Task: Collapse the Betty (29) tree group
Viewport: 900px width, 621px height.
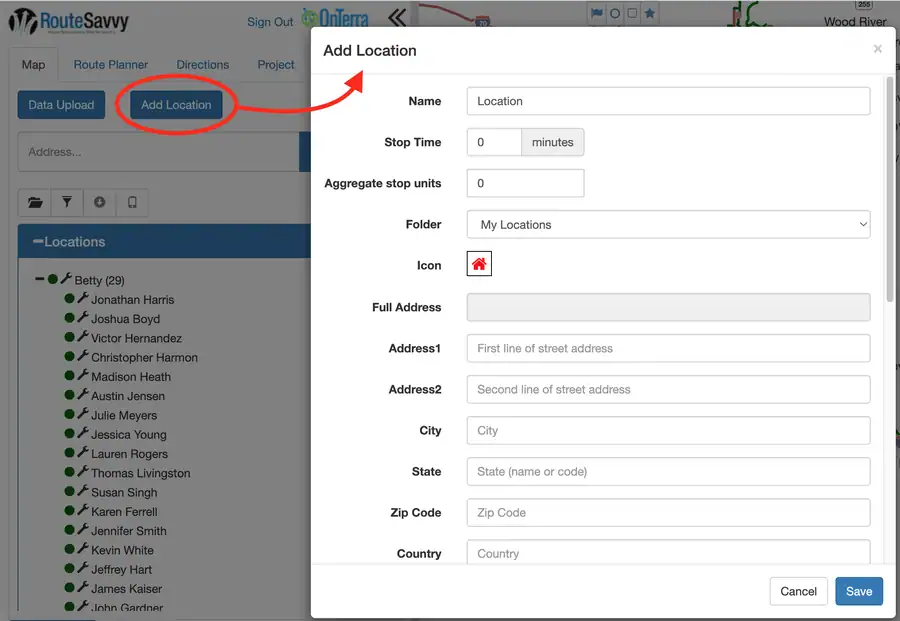Action: (39, 280)
